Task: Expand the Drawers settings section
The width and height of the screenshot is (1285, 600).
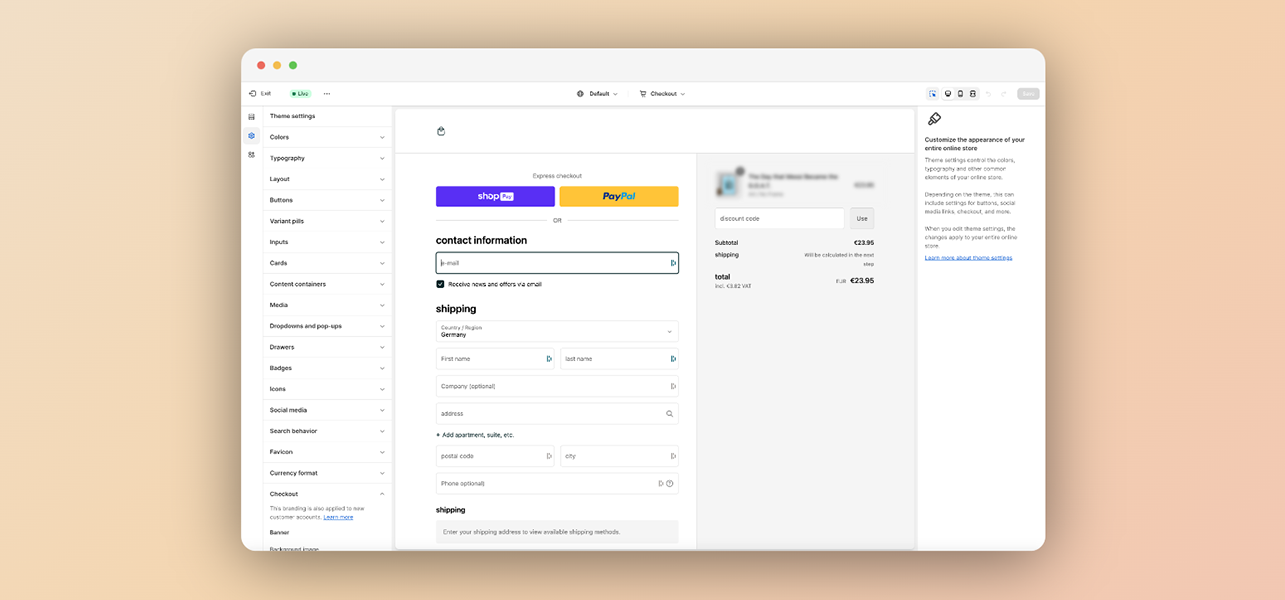Action: tap(327, 347)
